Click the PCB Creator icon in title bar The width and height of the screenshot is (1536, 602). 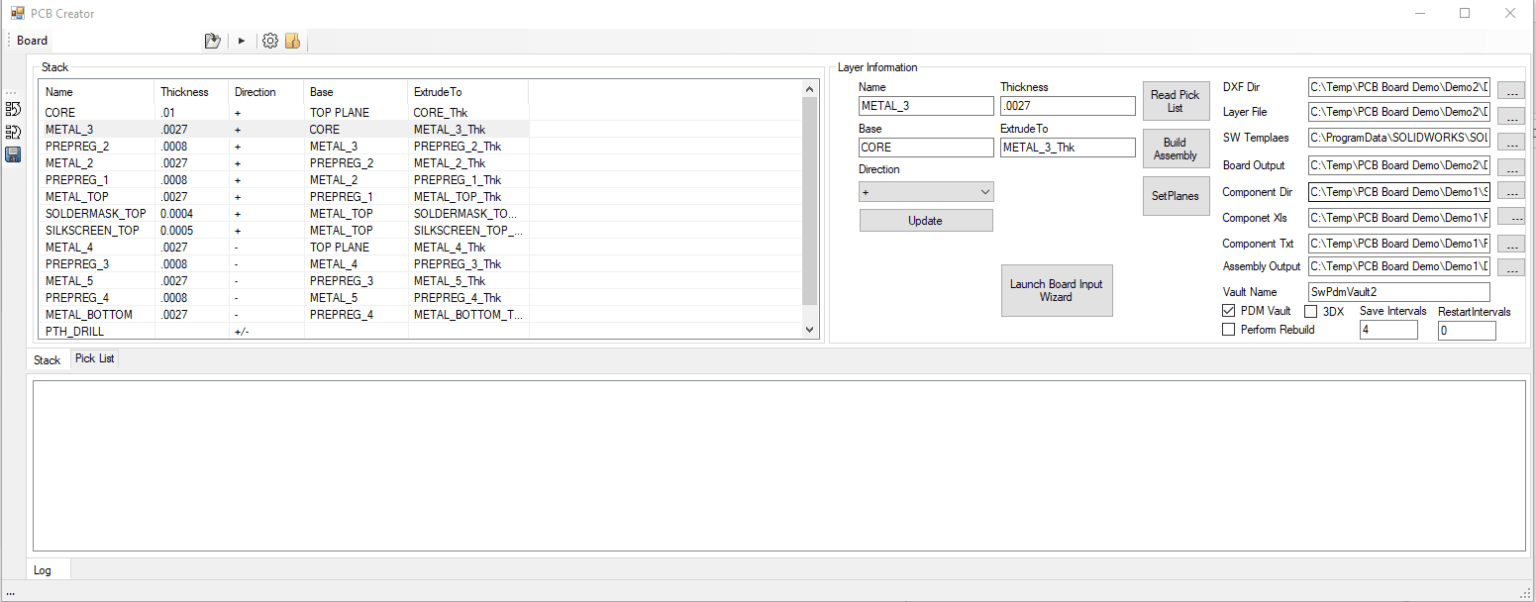pos(17,13)
